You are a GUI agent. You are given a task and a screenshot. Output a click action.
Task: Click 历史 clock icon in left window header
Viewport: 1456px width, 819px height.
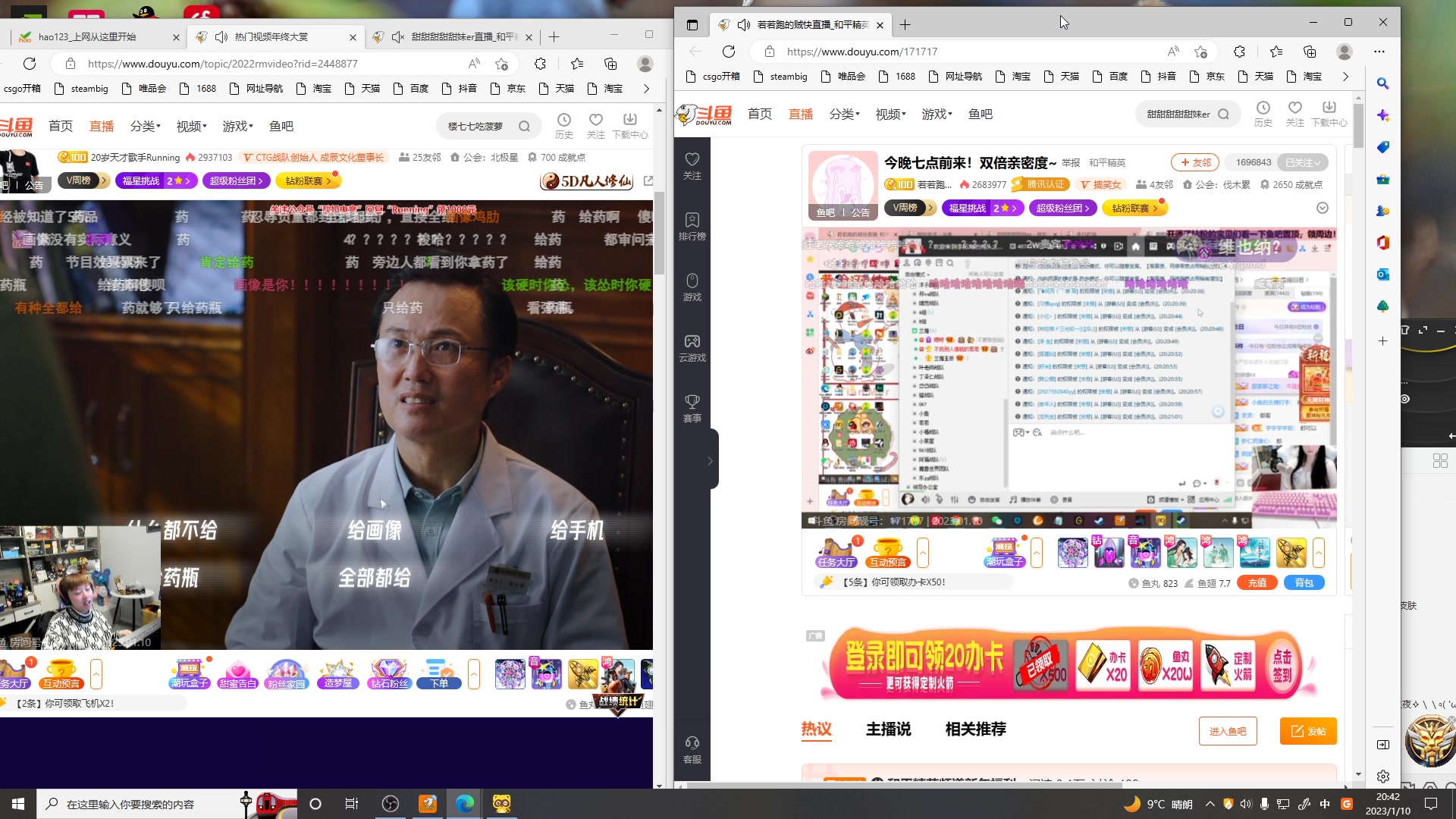pos(563,125)
